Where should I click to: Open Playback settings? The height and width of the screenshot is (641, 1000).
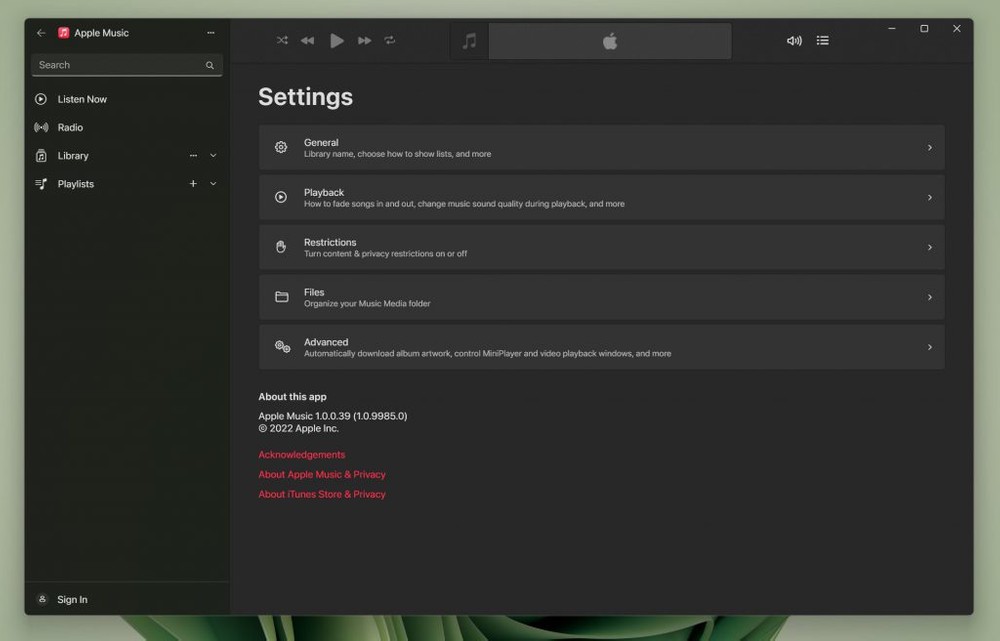click(x=601, y=198)
